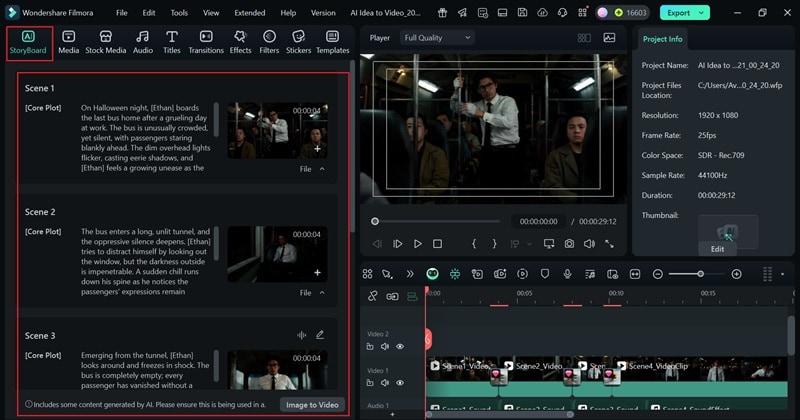The height and width of the screenshot is (420, 800).
Task: Open the Stickers tab
Action: coord(298,43)
